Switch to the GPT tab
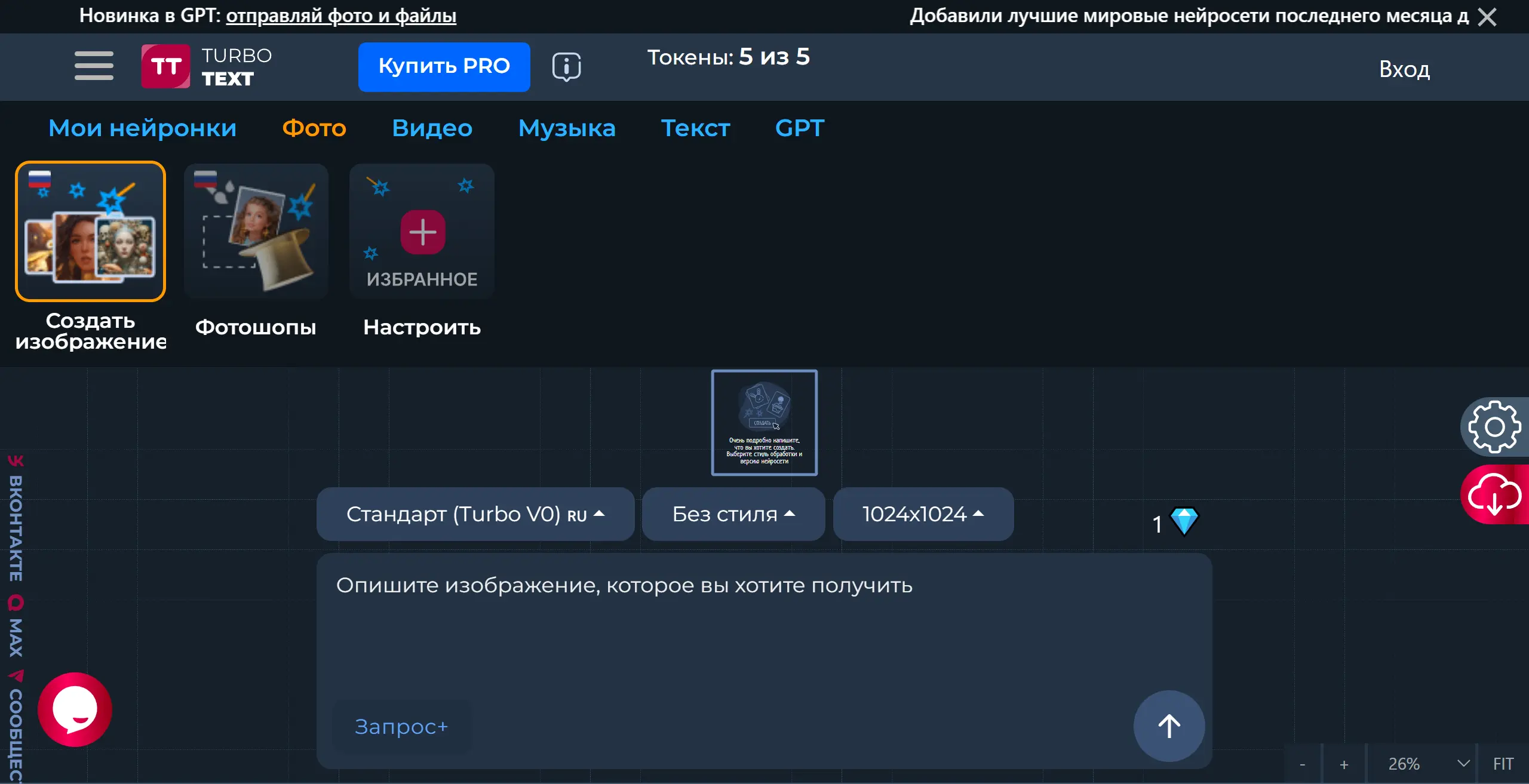Viewport: 1529px width, 784px height. [x=799, y=128]
